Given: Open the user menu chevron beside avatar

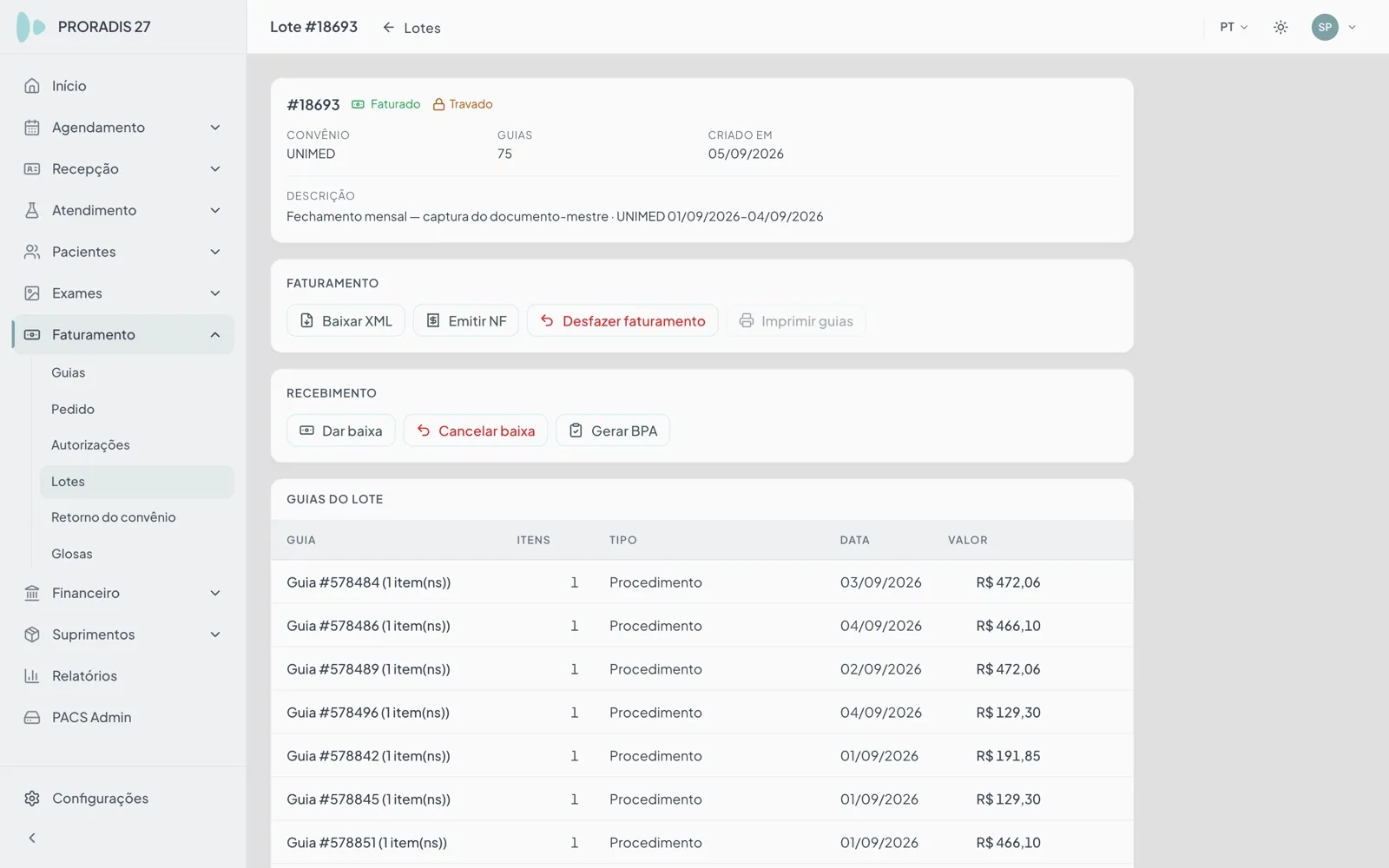Looking at the screenshot, I should point(1352,27).
